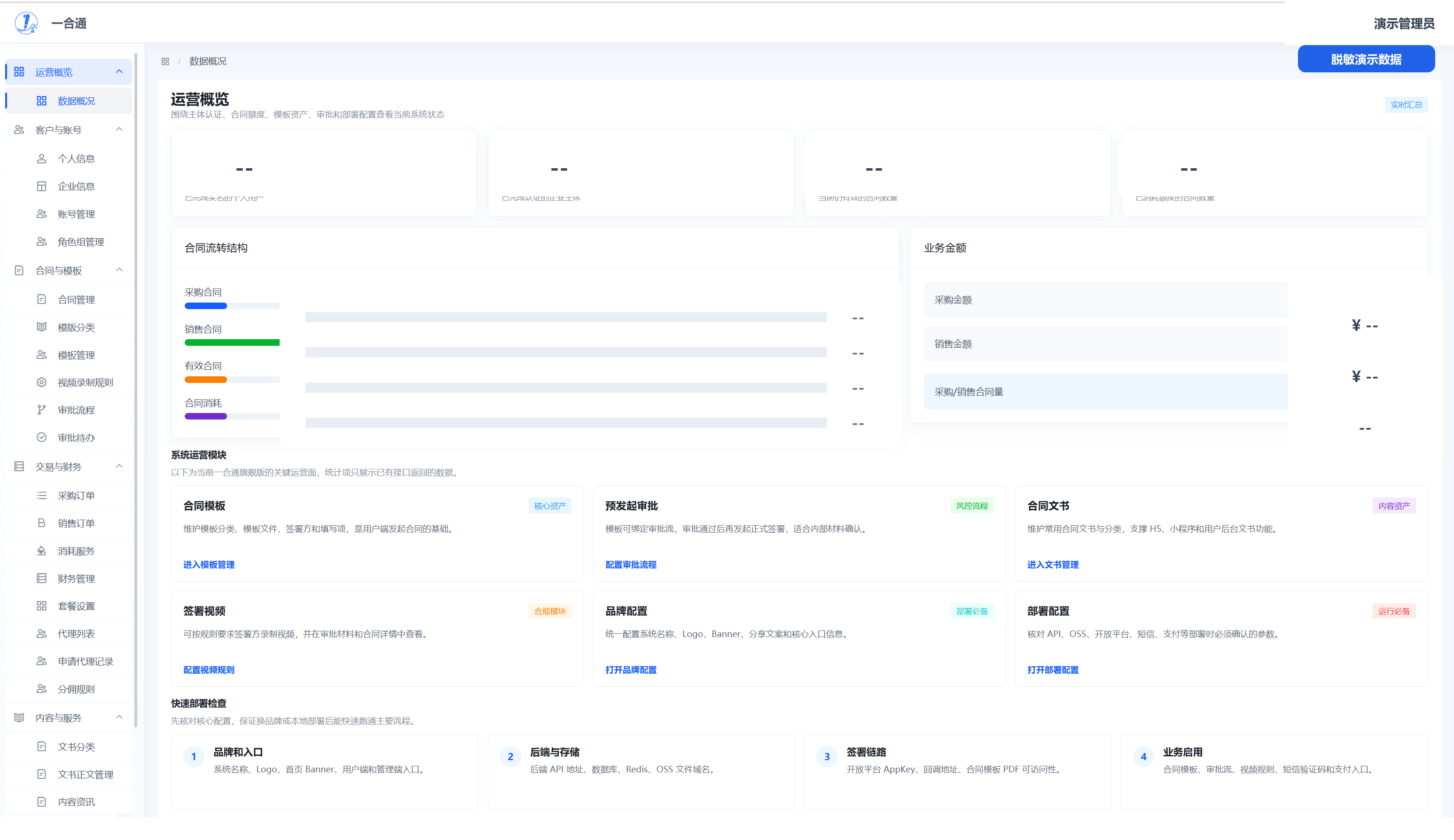Click step 3 签署链路 card
Viewport: 1454px width, 840px height.
pos(957,772)
